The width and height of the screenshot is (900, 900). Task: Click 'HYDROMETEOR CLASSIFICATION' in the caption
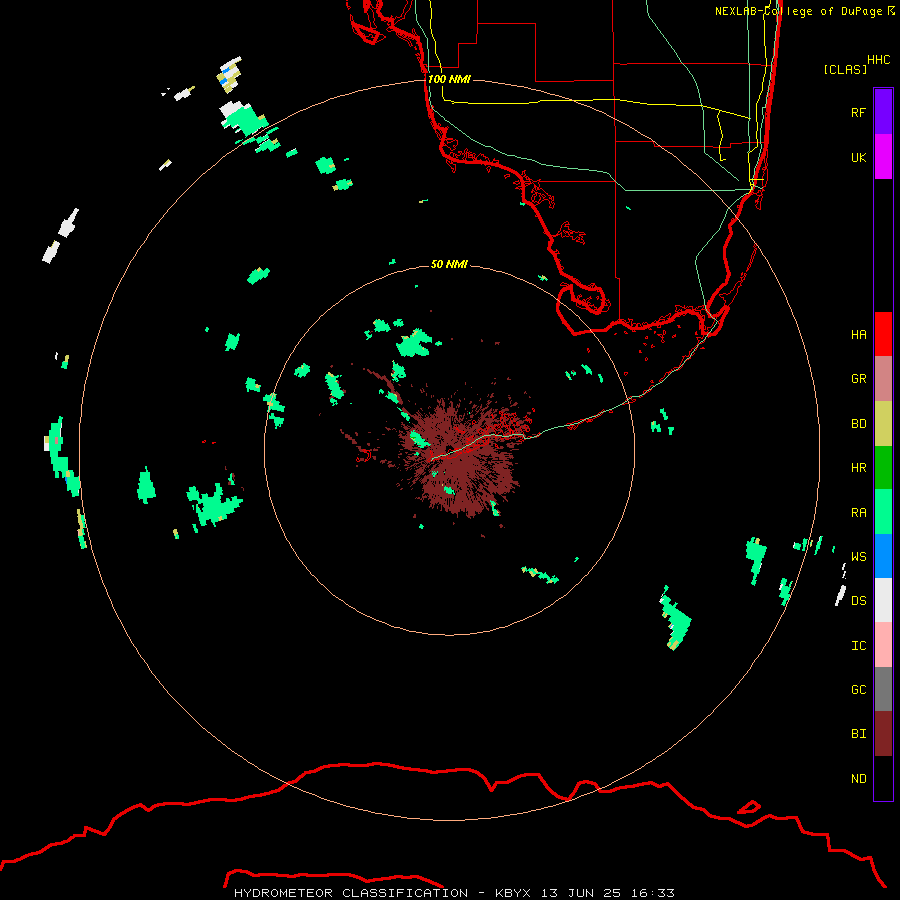(x=351, y=893)
